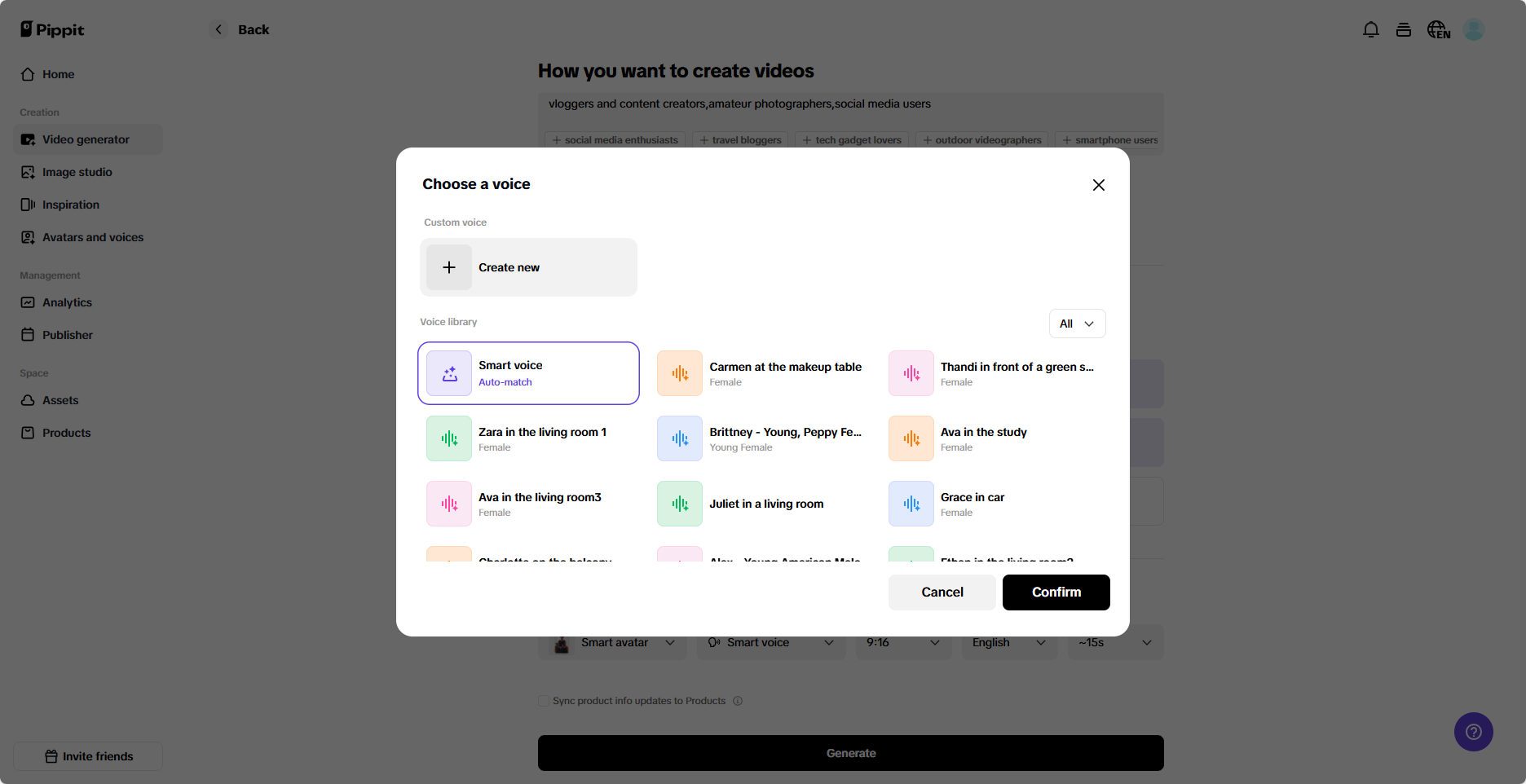Select the Juliet in a living room waveform thumbnail
Image resolution: width=1526 pixels, height=784 pixels.
click(x=679, y=503)
